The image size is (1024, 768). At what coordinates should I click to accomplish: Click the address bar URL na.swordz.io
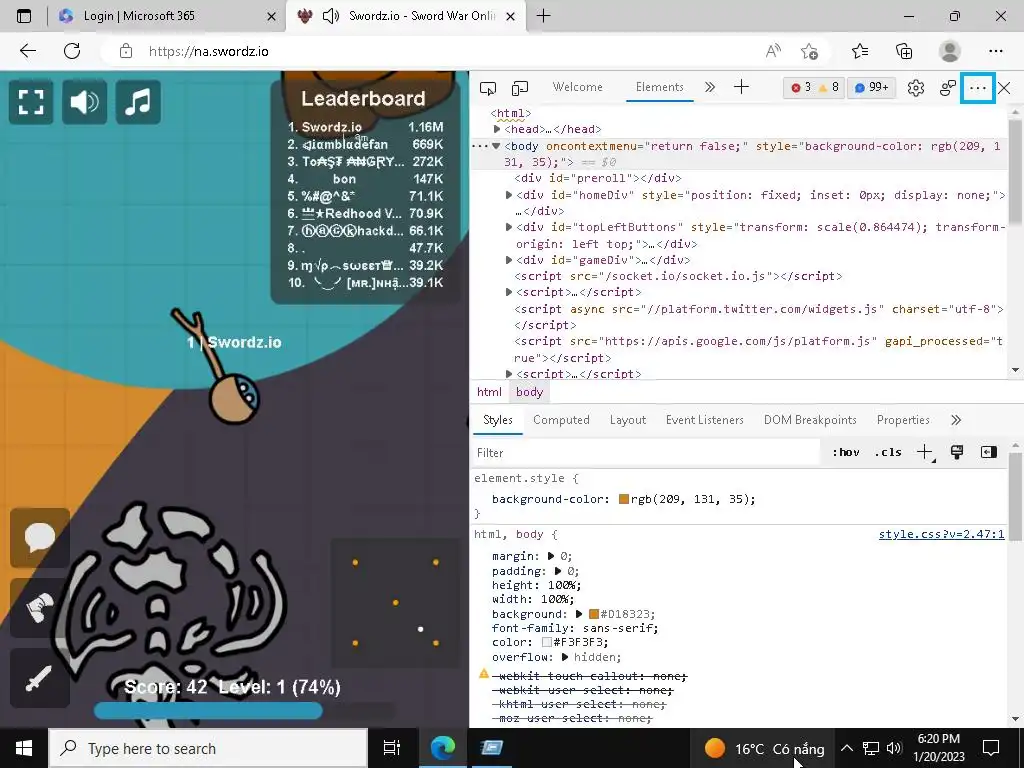tap(208, 51)
